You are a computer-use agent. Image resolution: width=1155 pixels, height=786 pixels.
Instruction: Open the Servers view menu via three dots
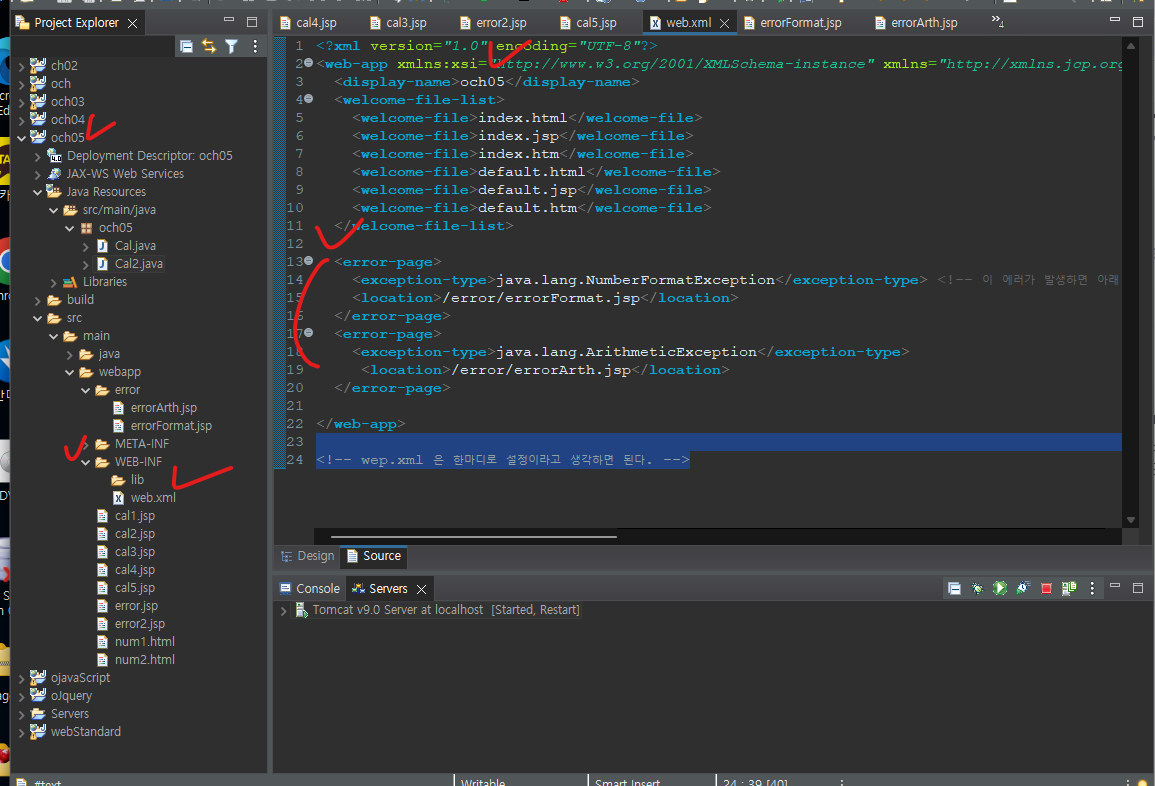[x=1092, y=589]
